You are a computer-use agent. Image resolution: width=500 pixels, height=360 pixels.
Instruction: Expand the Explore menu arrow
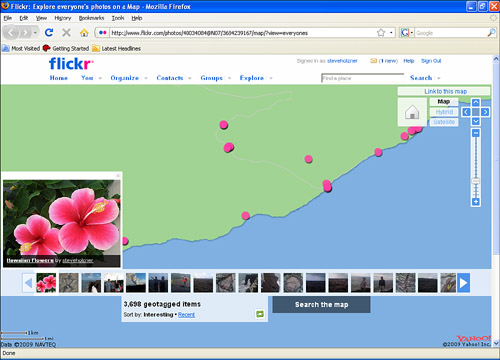271,78
